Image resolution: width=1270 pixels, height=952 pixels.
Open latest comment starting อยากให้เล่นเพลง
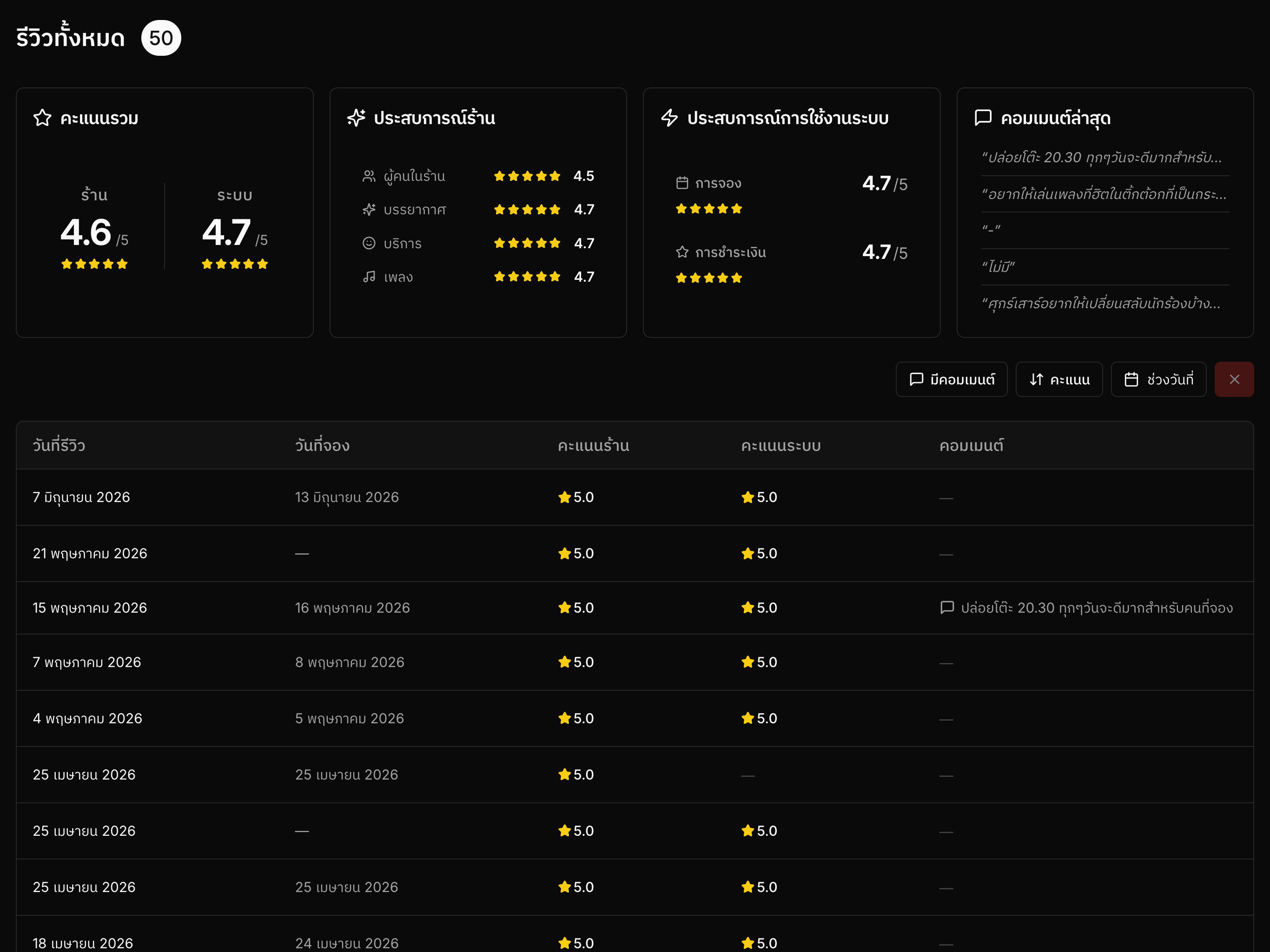click(1104, 194)
